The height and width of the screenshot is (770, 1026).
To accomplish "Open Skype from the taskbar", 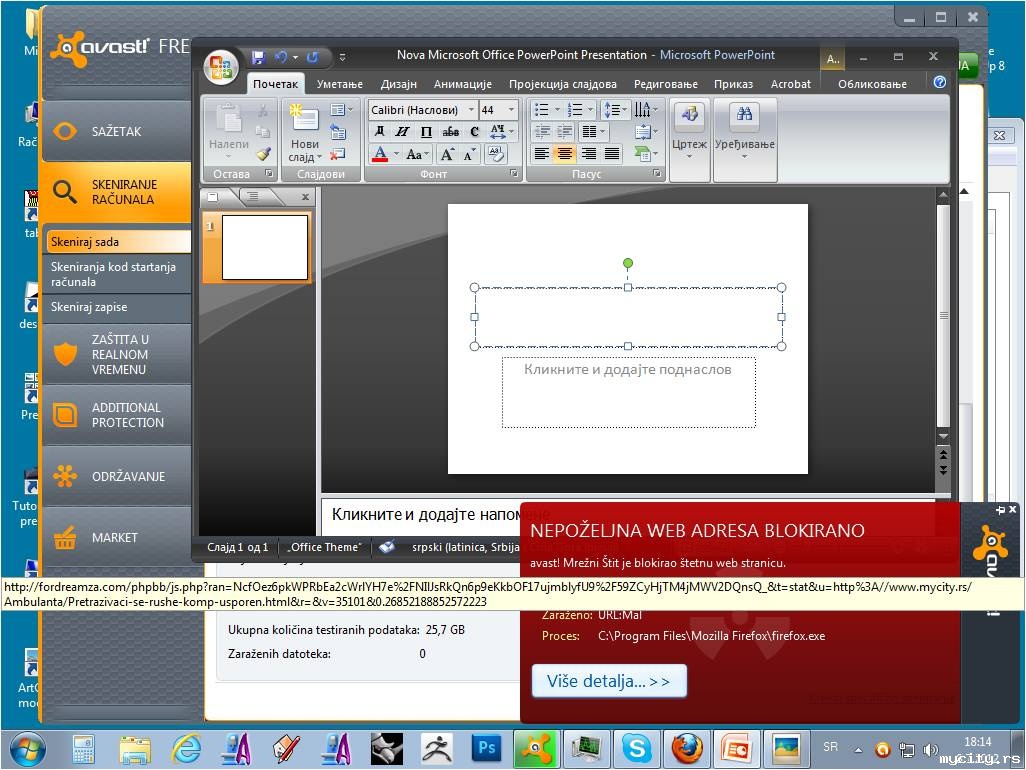I will coord(637,748).
